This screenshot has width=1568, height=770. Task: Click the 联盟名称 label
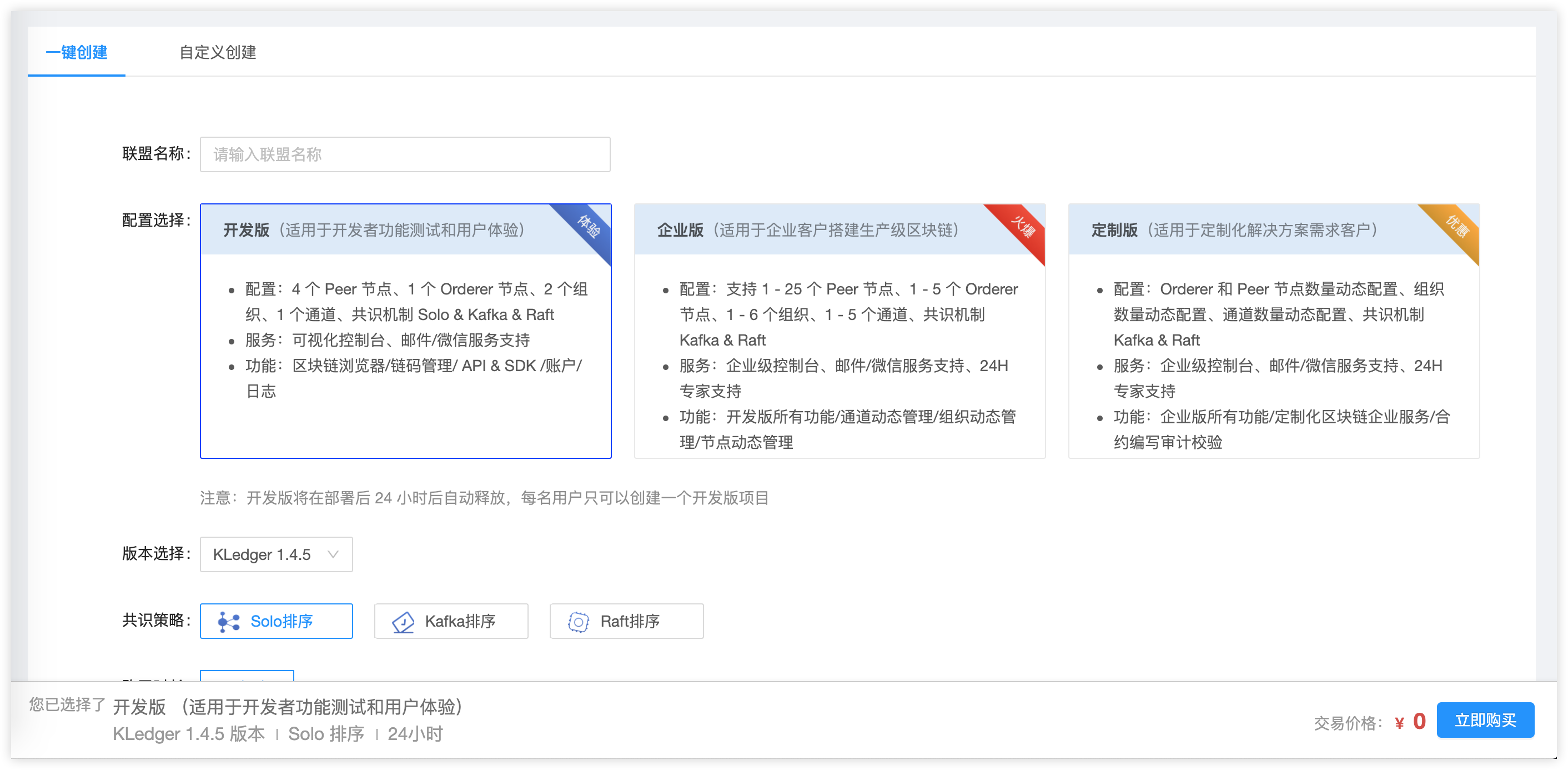click(157, 153)
